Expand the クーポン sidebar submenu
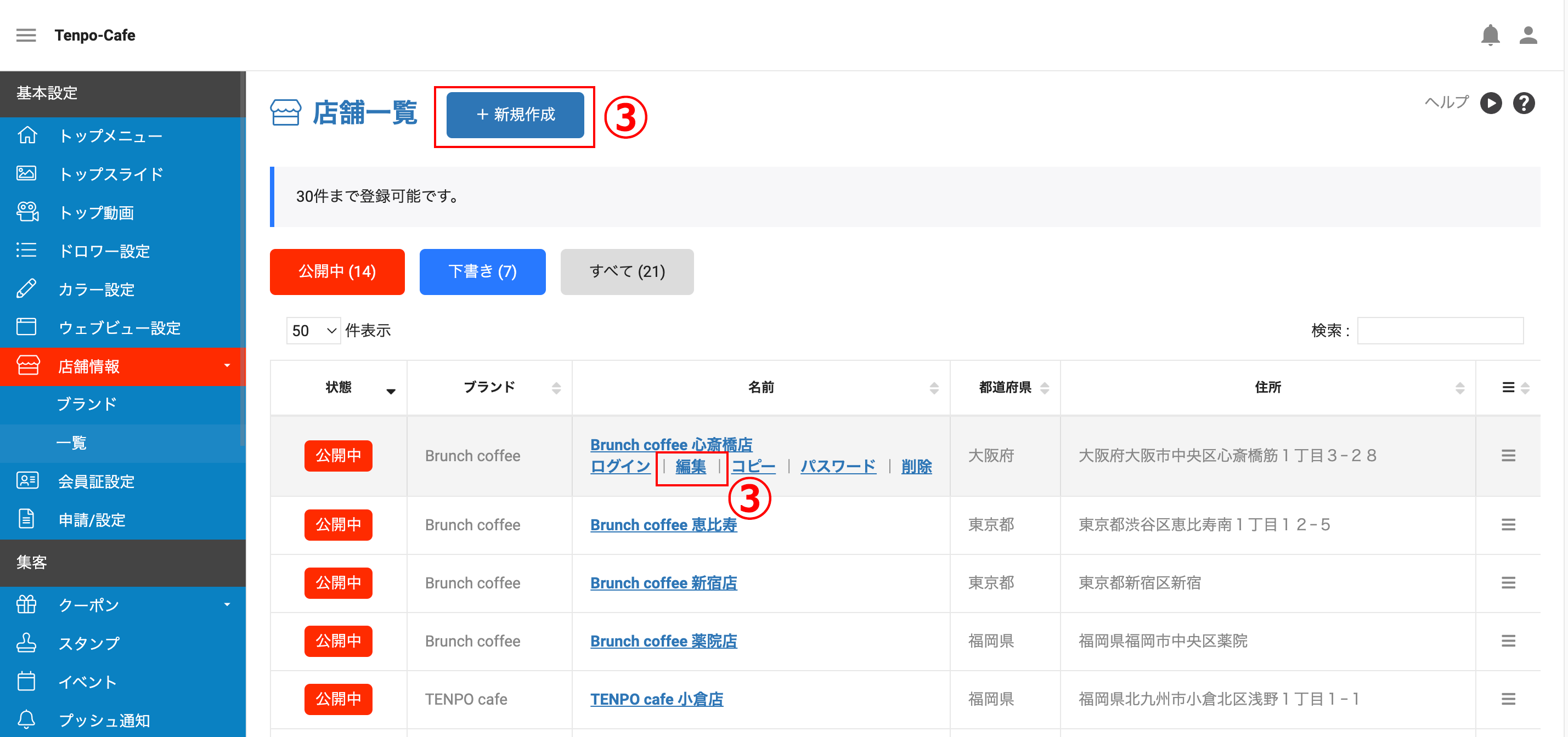Screen dimensions: 1568x737 pyautogui.click(x=122, y=605)
